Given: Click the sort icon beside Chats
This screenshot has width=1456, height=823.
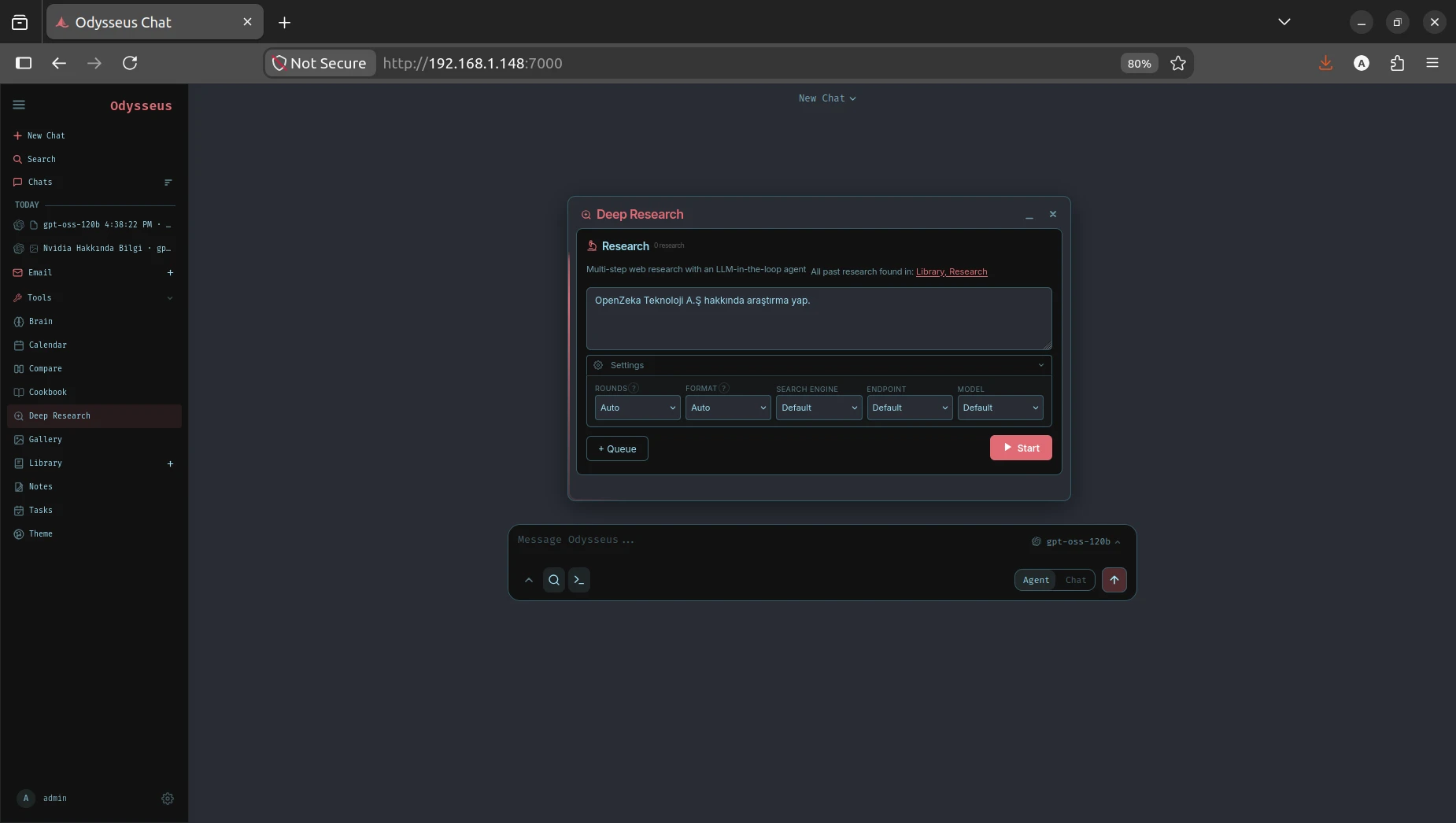Looking at the screenshot, I should point(168,183).
